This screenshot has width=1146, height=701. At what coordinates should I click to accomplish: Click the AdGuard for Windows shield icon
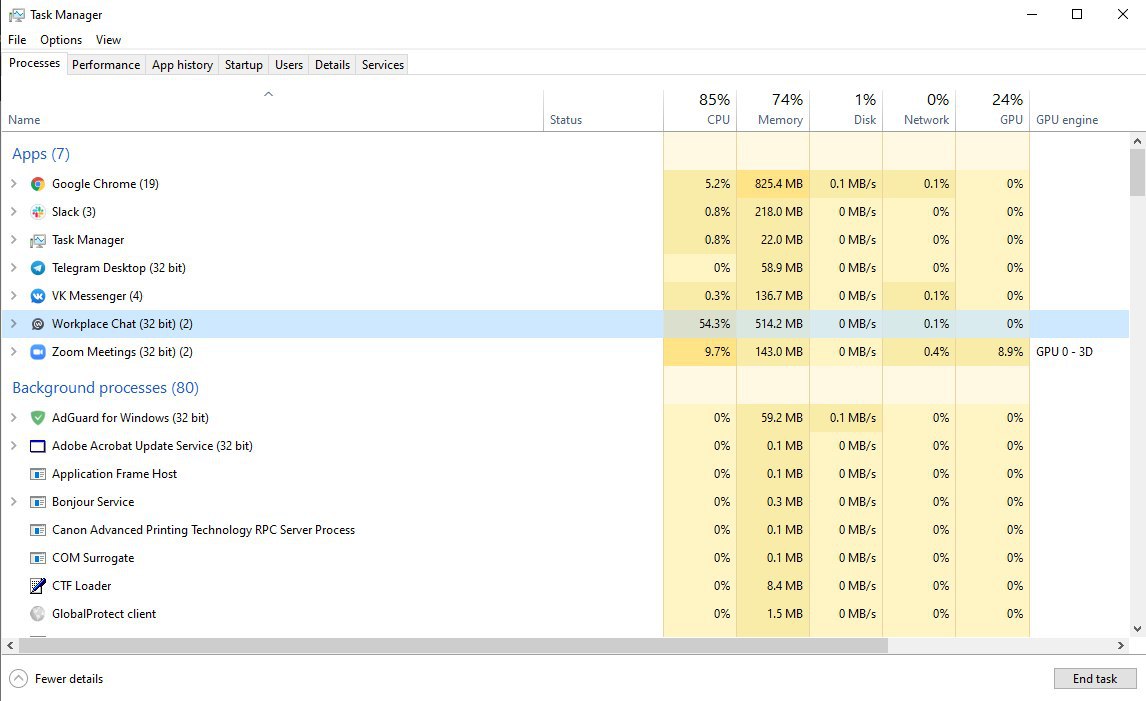tap(38, 418)
